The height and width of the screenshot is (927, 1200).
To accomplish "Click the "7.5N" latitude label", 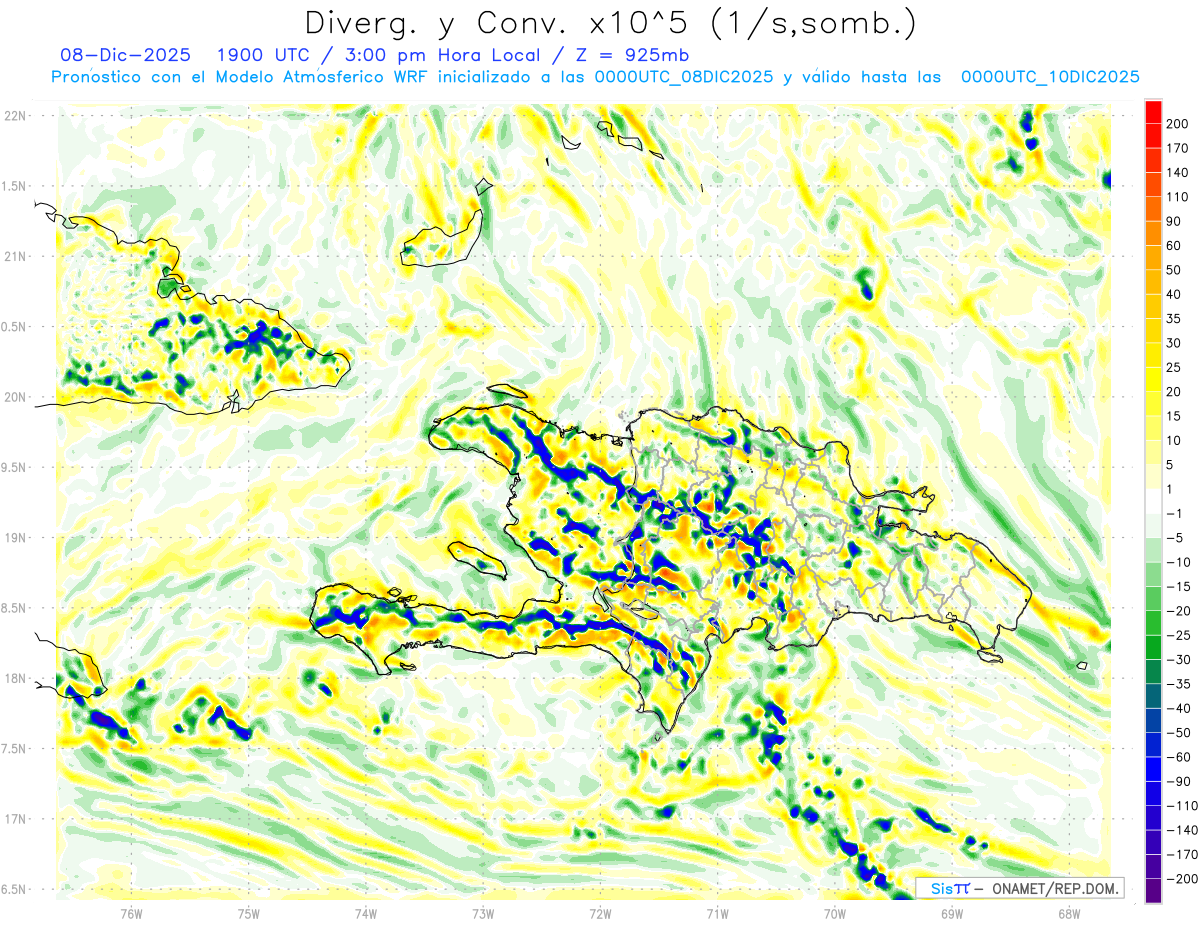I will point(15,748).
